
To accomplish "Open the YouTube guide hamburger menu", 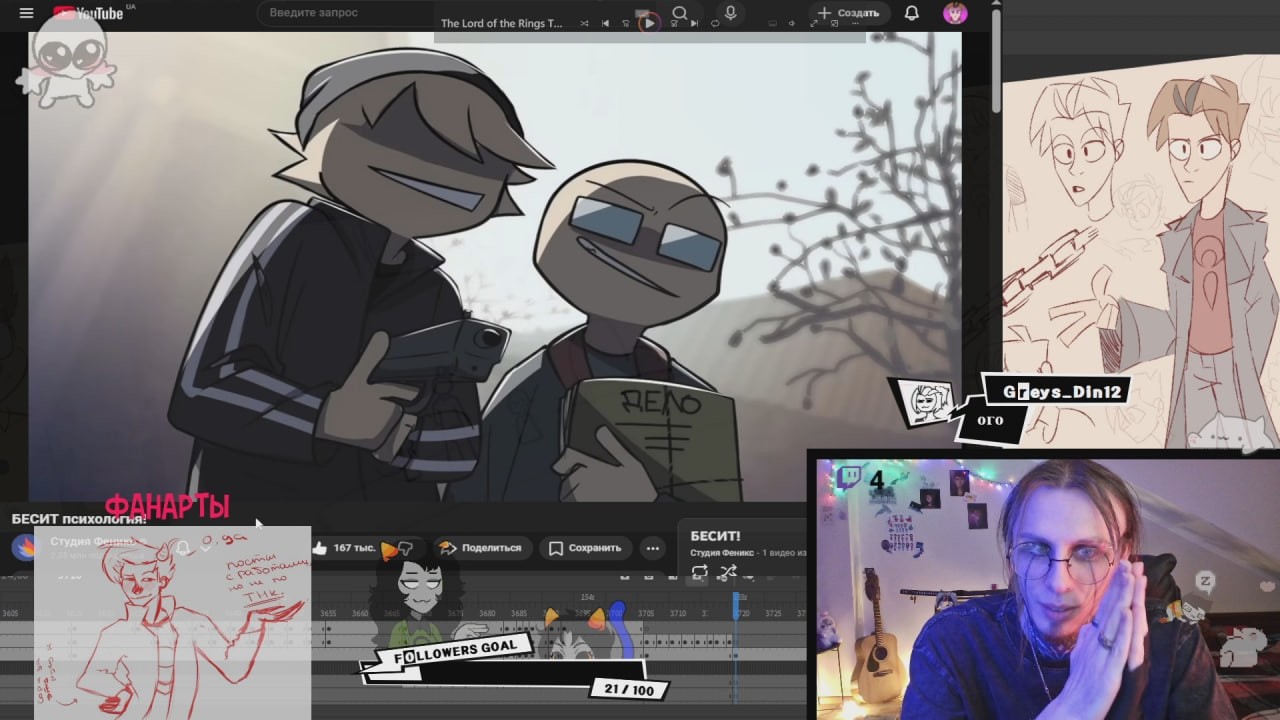I will tap(27, 13).
